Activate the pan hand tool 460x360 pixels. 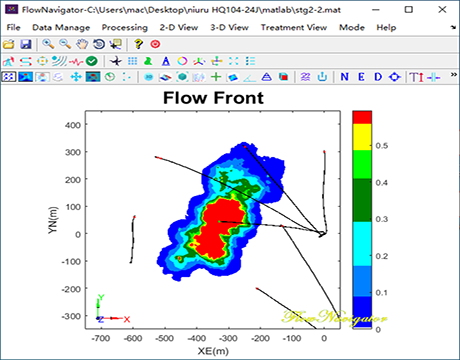(82, 44)
